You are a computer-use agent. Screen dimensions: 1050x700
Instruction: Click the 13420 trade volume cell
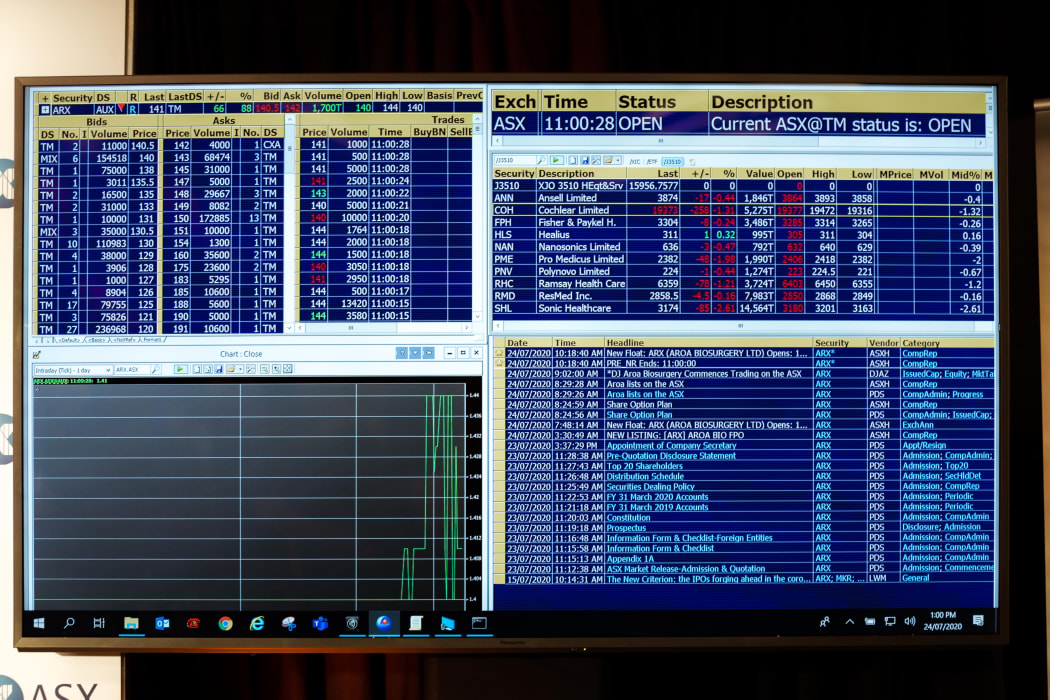[348, 303]
